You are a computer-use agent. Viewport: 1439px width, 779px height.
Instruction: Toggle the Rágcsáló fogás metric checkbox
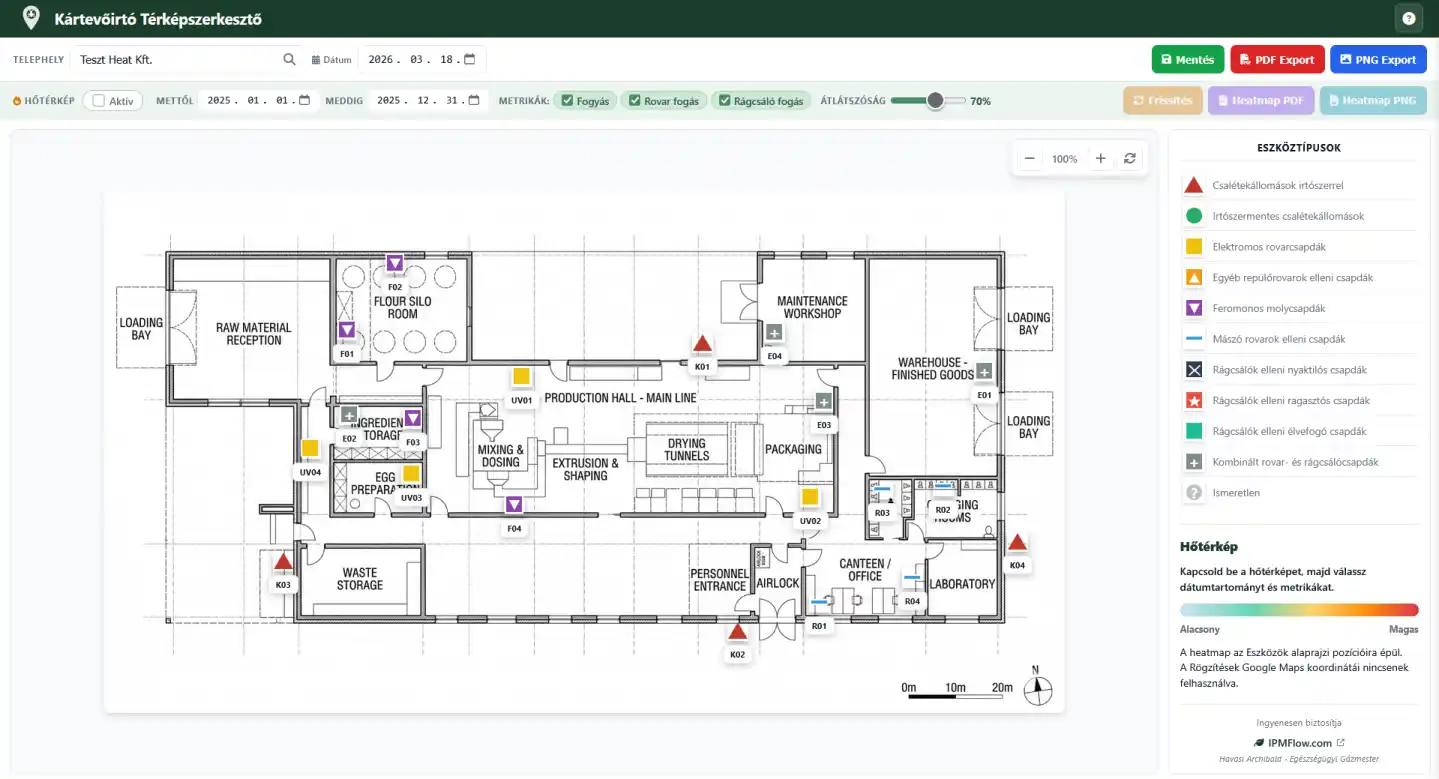pos(725,101)
